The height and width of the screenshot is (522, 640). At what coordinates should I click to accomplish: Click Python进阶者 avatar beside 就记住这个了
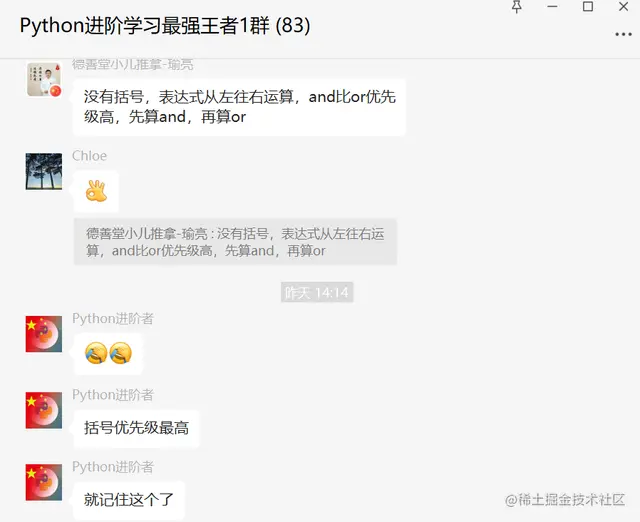[44, 482]
